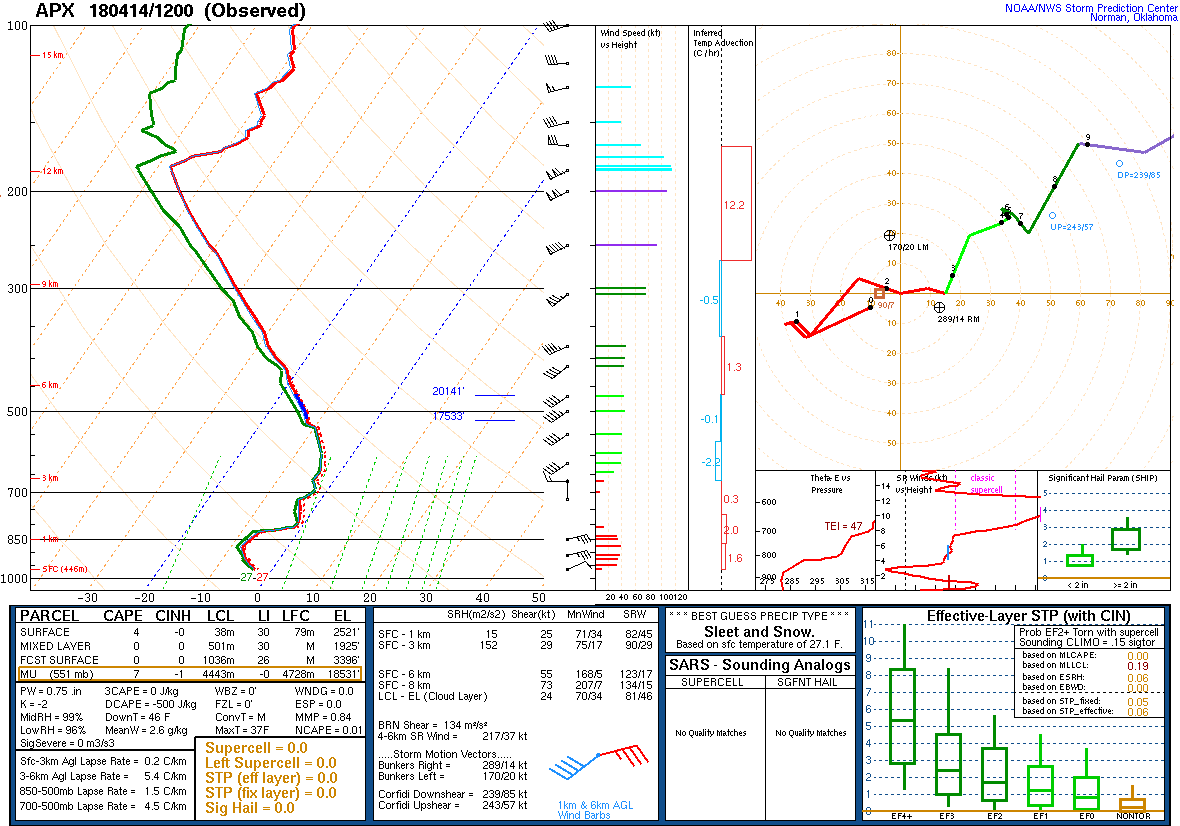
Task: Click the 'classic supercell' label
Action: [986, 484]
